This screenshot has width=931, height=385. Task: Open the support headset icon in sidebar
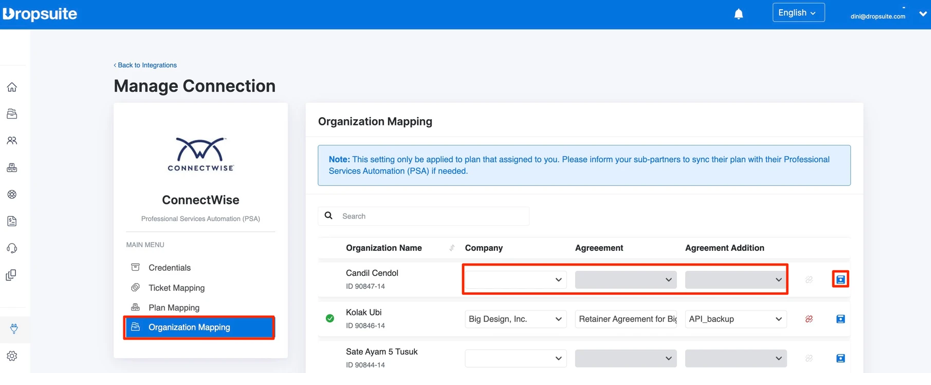(12, 248)
